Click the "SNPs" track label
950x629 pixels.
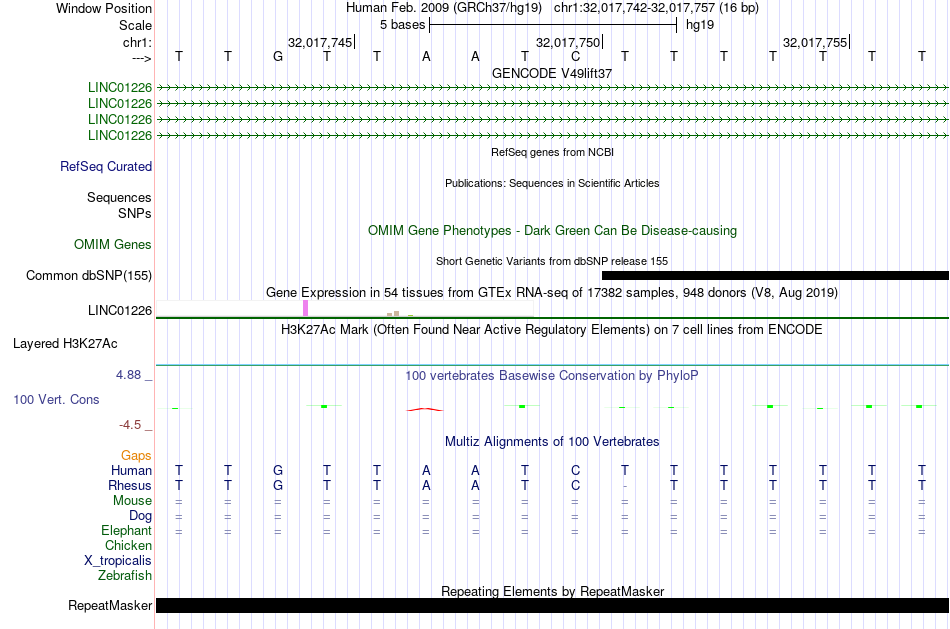click(x=135, y=213)
